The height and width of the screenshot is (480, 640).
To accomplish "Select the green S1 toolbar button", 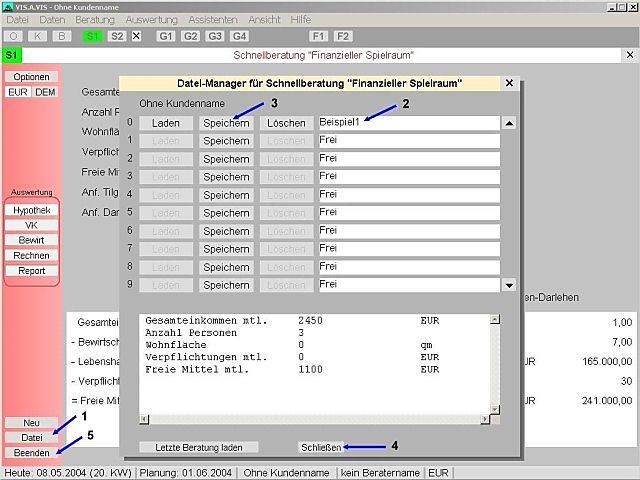I will pyautogui.click(x=92, y=36).
